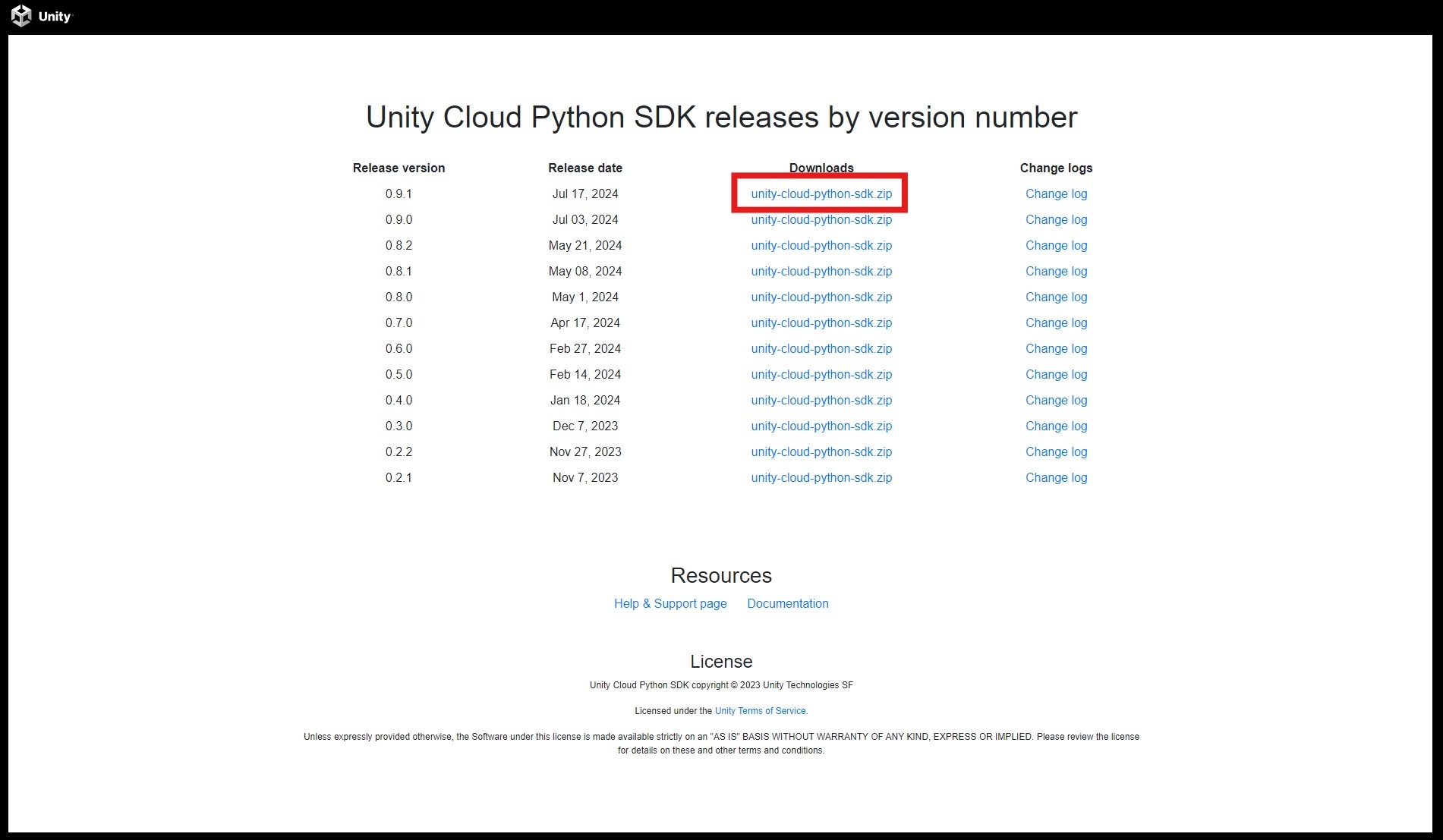View the 0.8.1 Change log
The height and width of the screenshot is (840, 1443).
[x=1056, y=271]
